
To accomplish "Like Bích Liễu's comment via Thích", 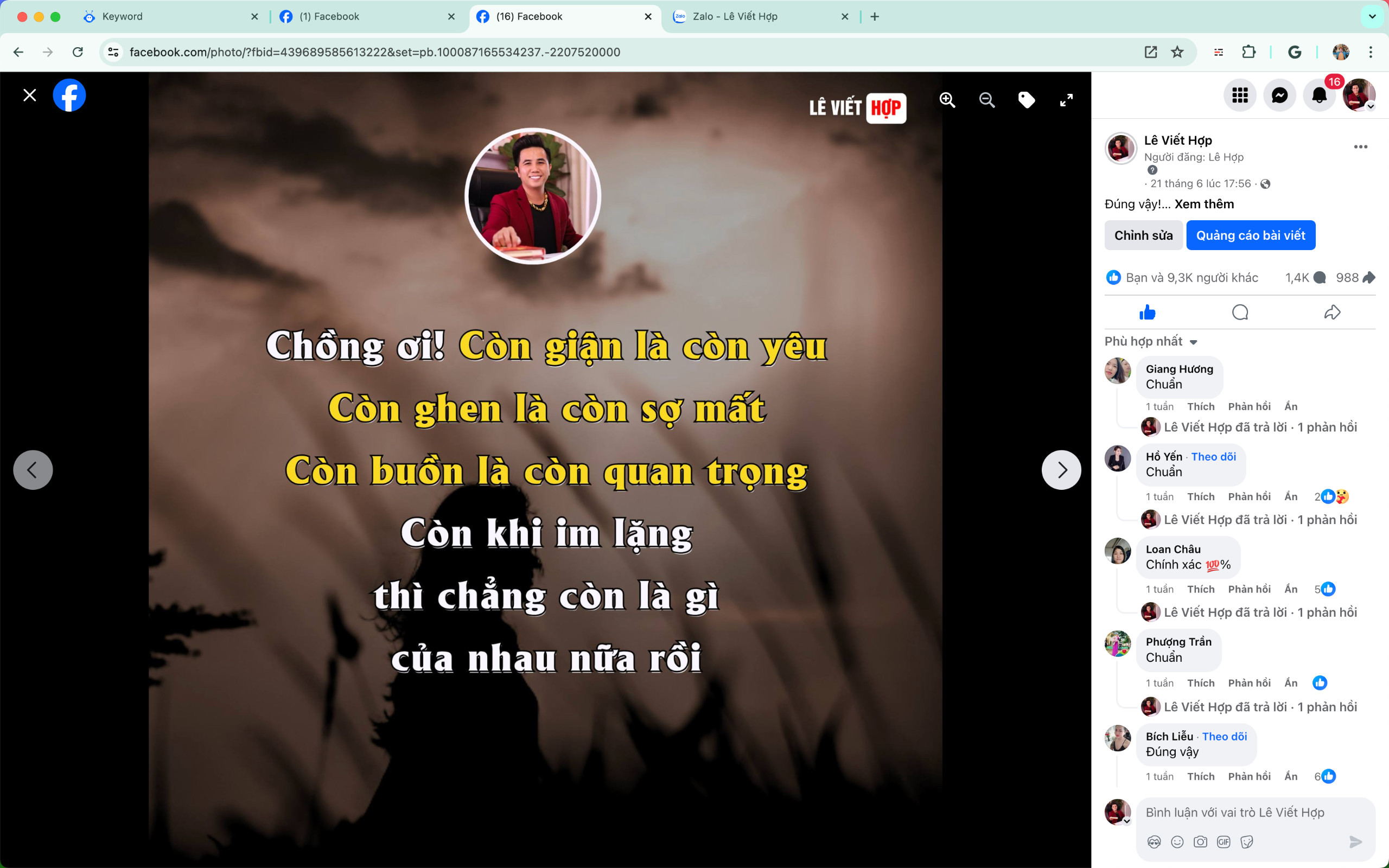I will pyautogui.click(x=1201, y=777).
